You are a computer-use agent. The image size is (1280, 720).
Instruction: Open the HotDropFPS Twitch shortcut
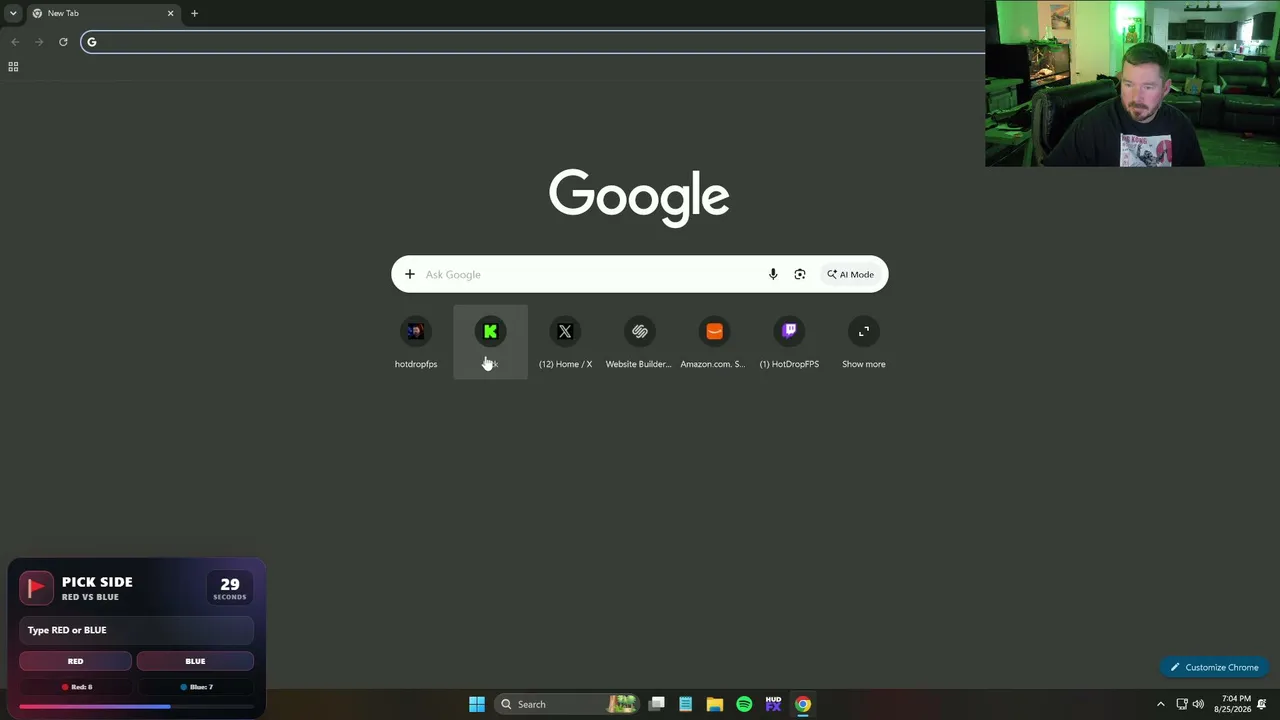[x=789, y=342]
